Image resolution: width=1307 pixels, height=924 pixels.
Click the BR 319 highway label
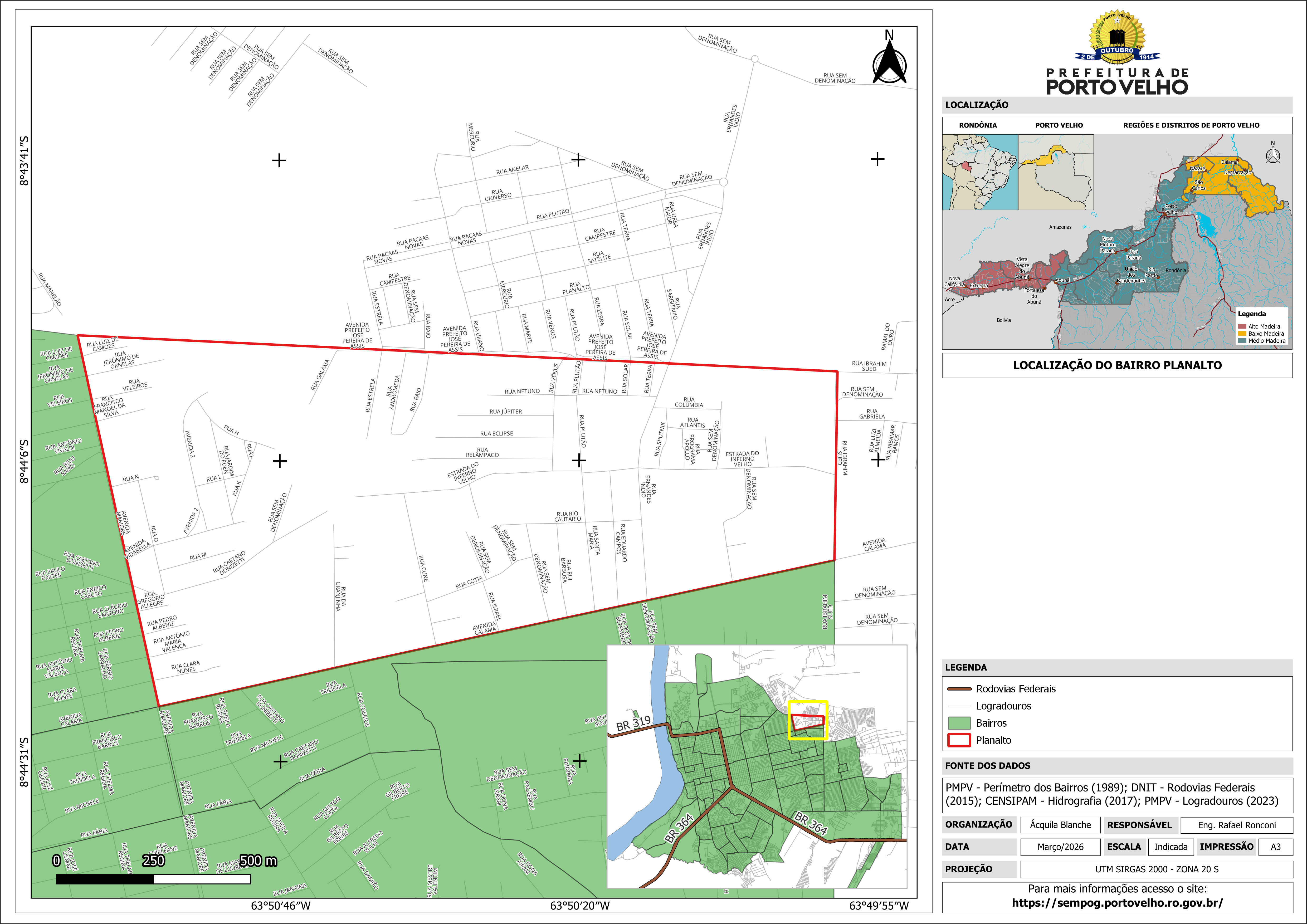point(633,723)
